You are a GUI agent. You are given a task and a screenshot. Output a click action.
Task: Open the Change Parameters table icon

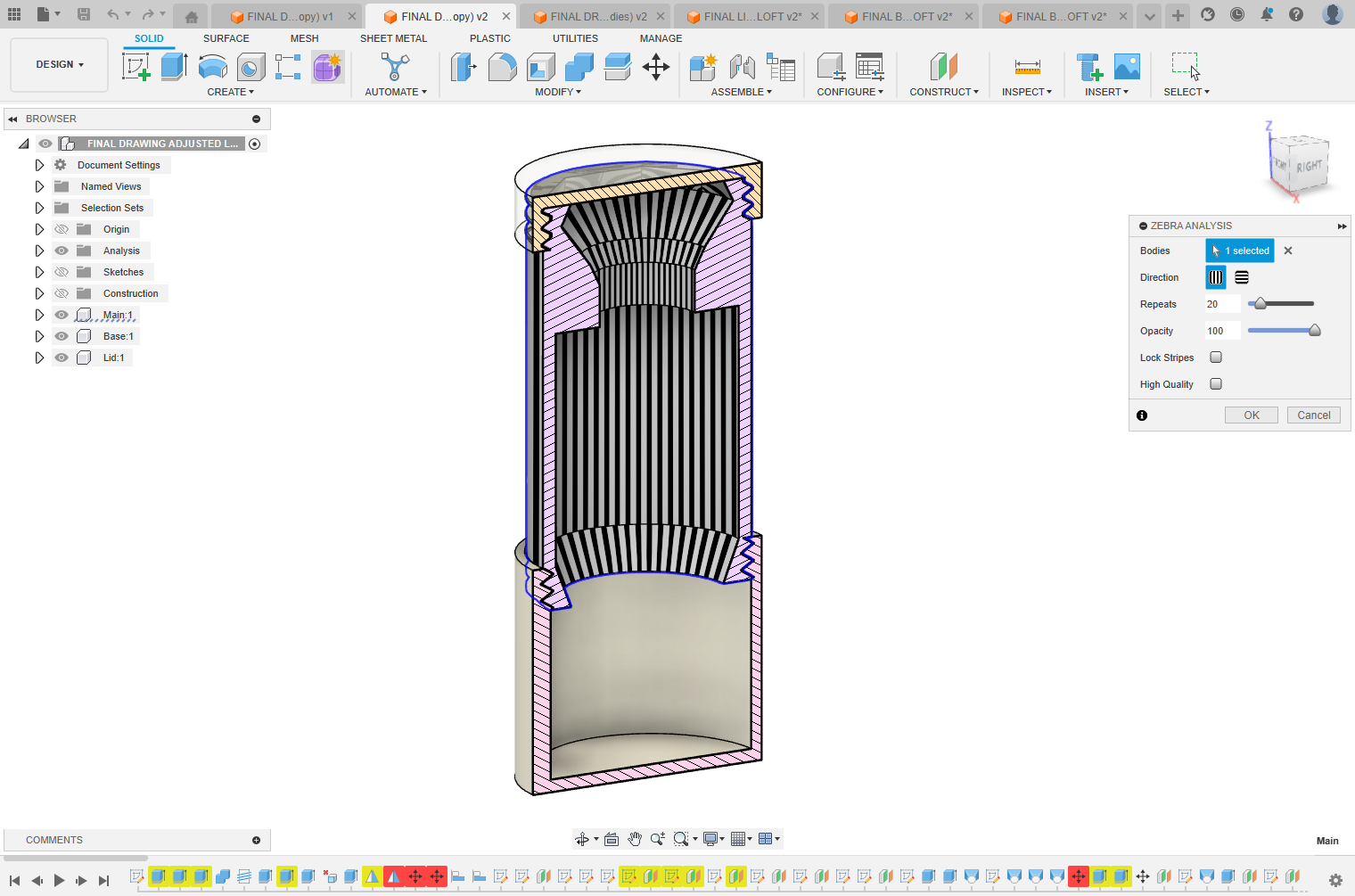pos(869,67)
